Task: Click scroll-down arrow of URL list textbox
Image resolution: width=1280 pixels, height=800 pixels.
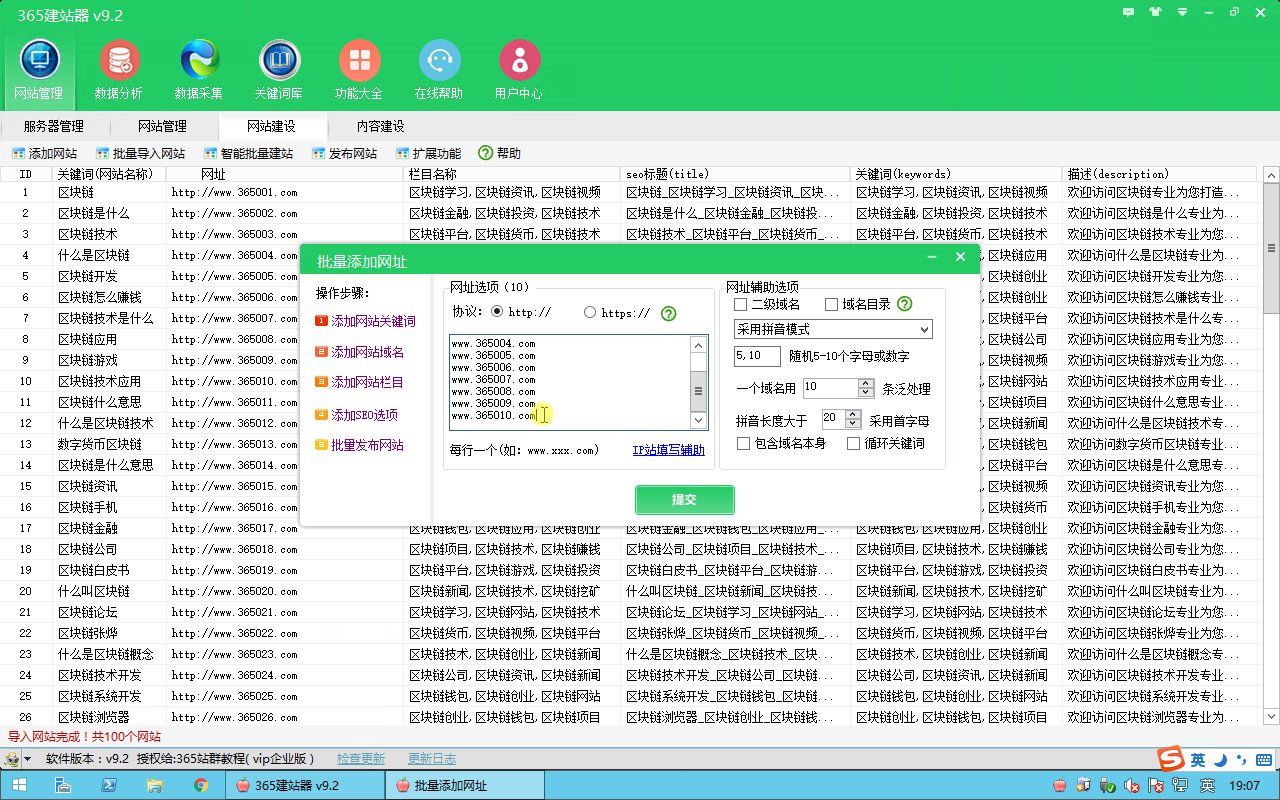Action: [x=699, y=421]
